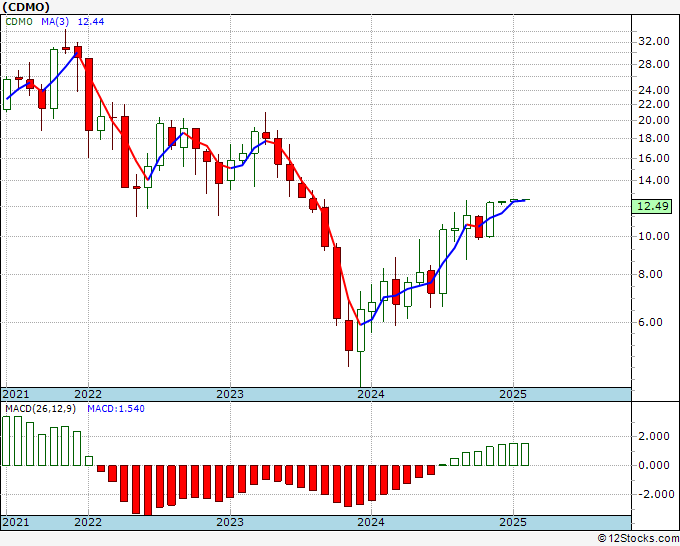Image resolution: width=680 pixels, height=546 pixels.
Task: Open the 12Stocks.com copyright link
Action: (638, 539)
